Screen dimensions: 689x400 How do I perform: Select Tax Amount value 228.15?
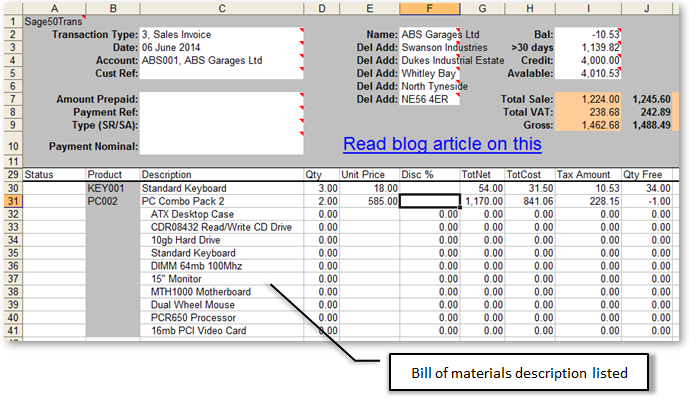tap(588, 201)
